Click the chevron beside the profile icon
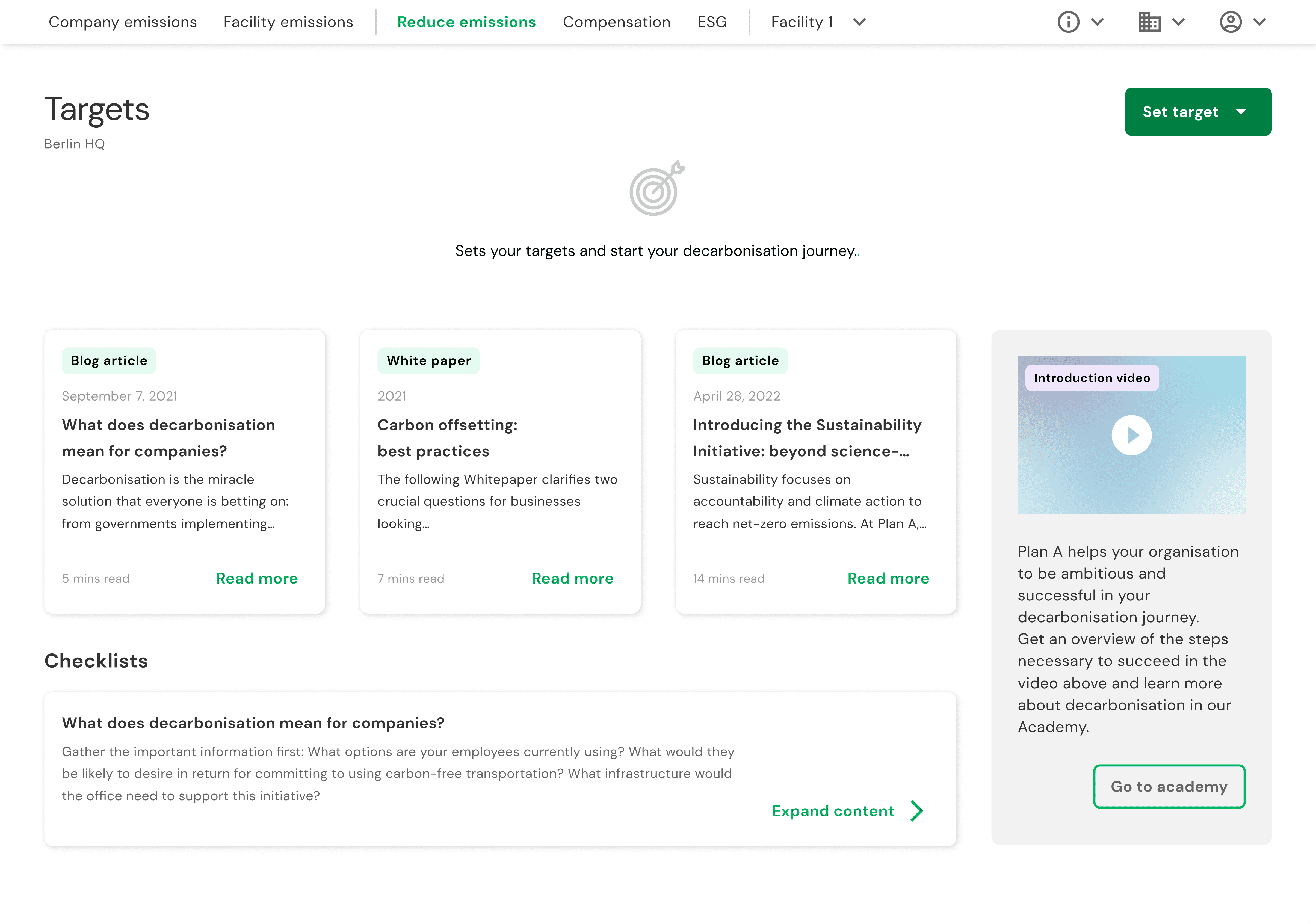Screen dimensions: 1316x924 coord(1259,22)
